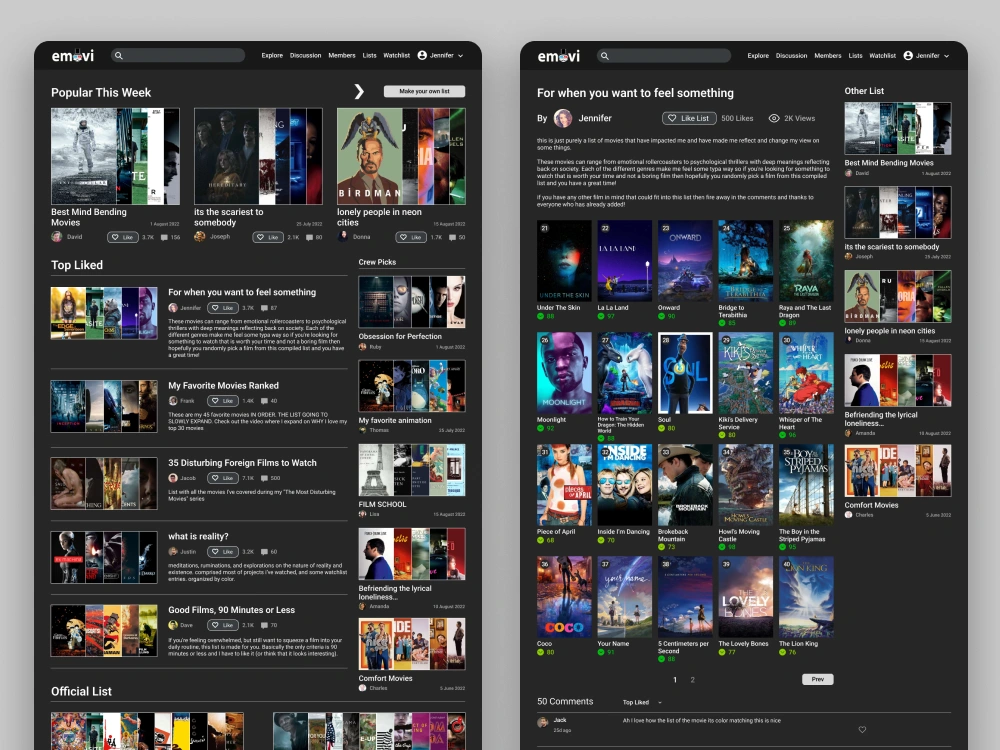Screen dimensions: 1000x750
Task: Click Ruby's avatar under Obsession for Perfection
Action: [362, 347]
